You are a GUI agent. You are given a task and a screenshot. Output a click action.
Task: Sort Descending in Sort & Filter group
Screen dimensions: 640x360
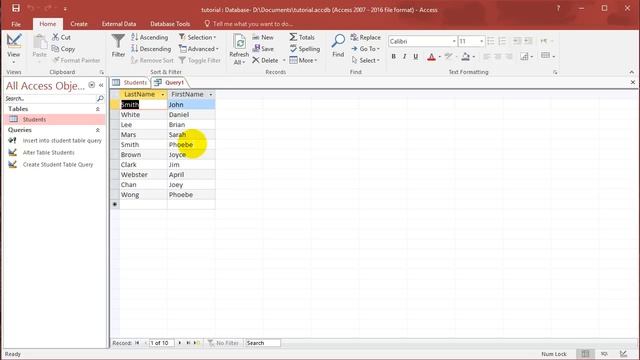click(x=151, y=49)
